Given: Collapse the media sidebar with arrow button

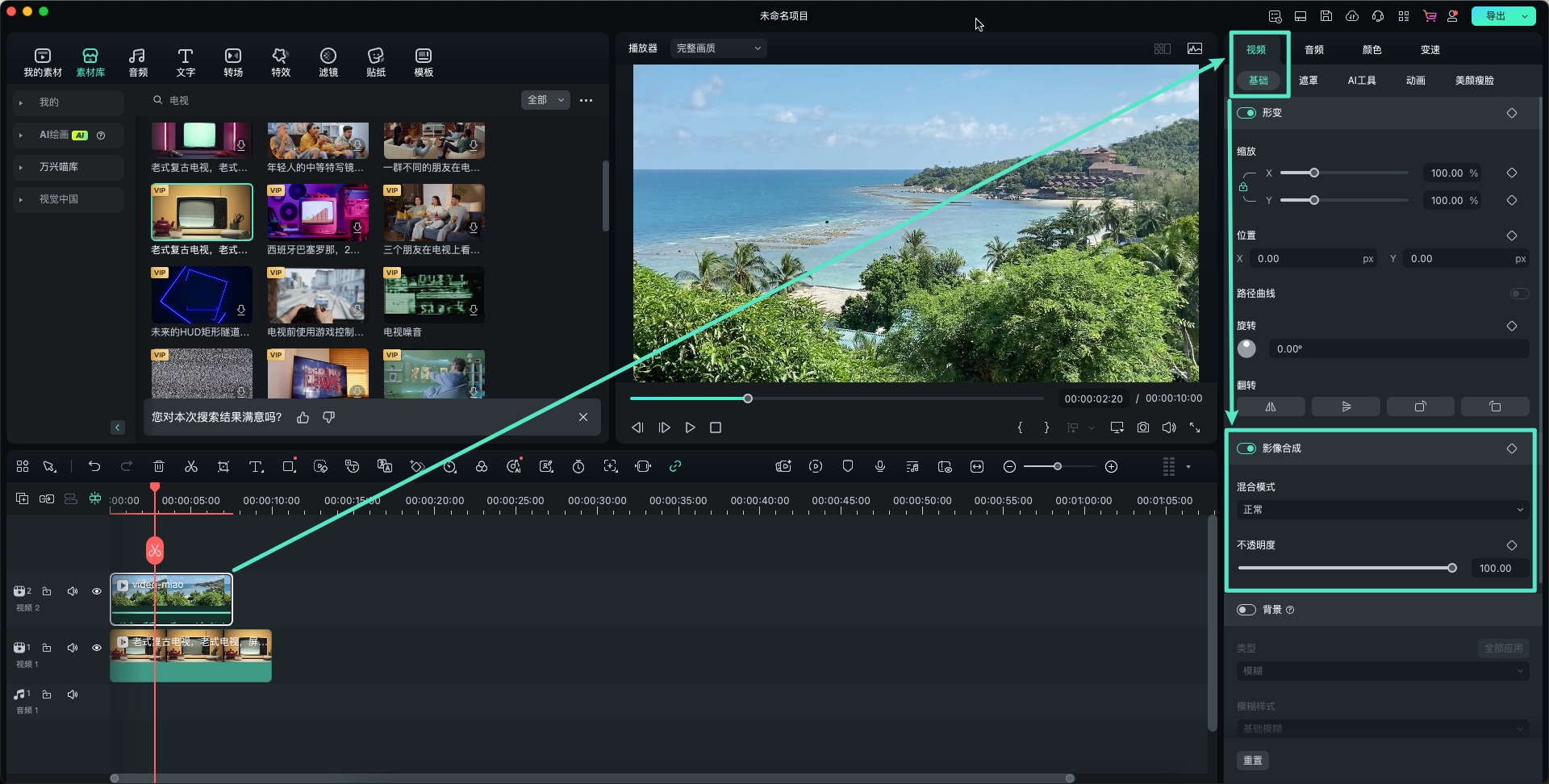Looking at the screenshot, I should click(x=118, y=427).
